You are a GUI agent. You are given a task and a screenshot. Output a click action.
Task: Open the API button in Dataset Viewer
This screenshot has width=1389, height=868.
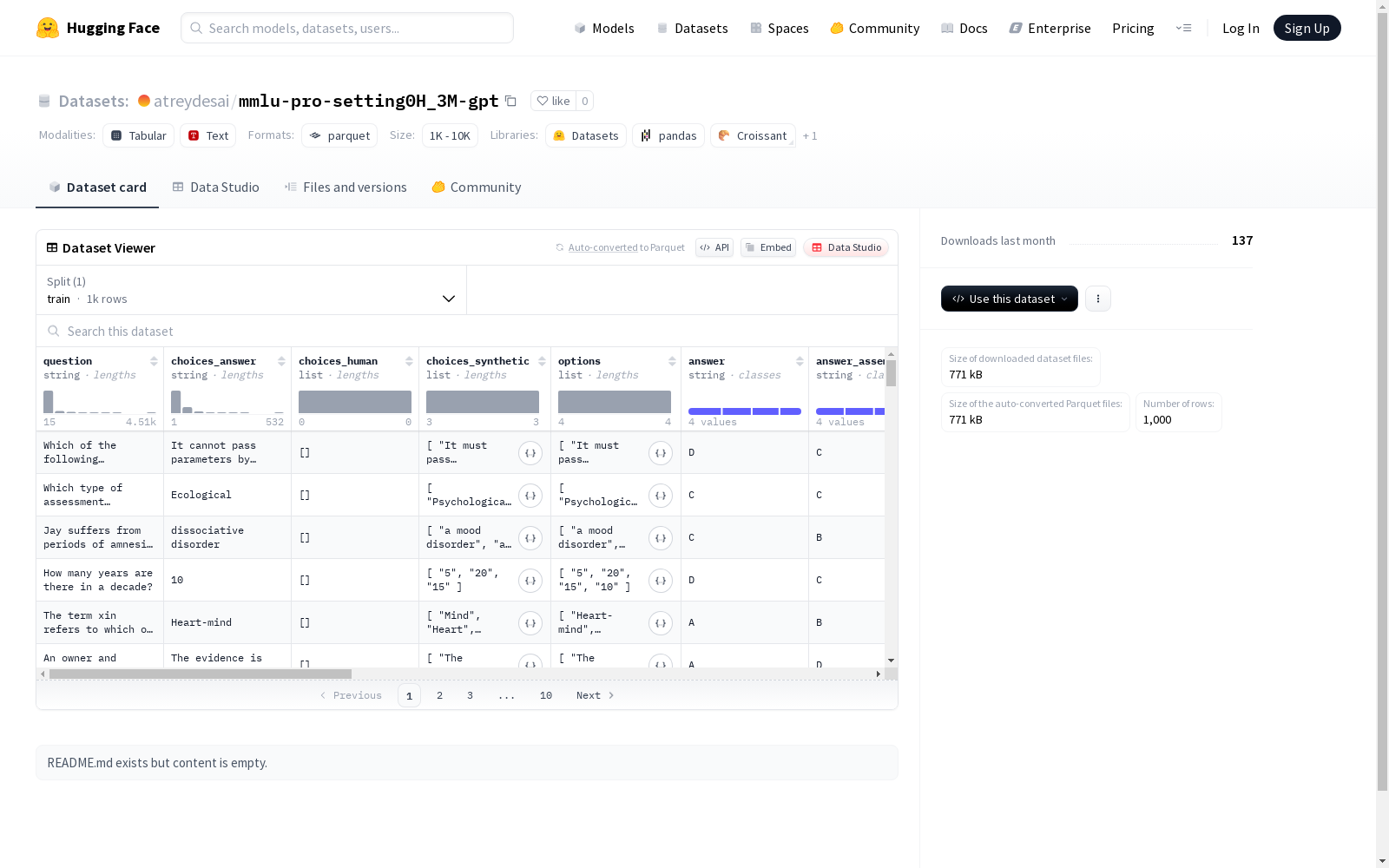[x=714, y=247]
